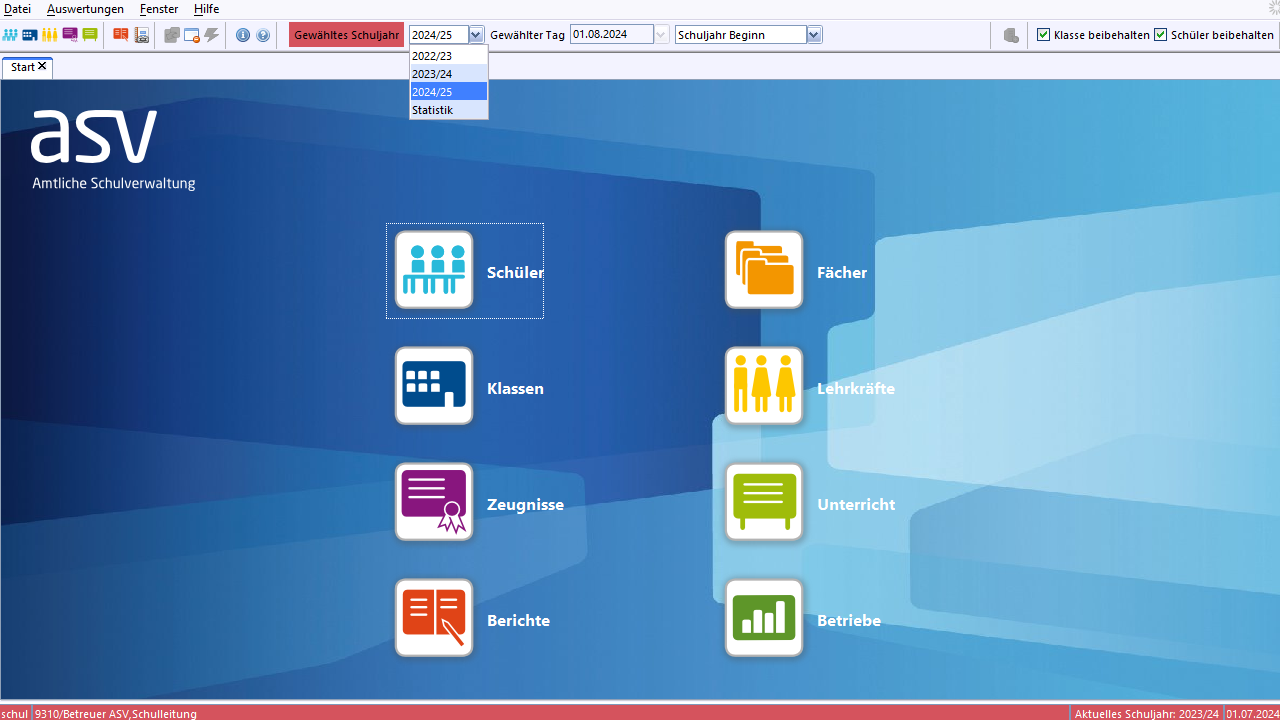Click the Schüler tile label
The height and width of the screenshot is (720, 1280).
tap(515, 272)
